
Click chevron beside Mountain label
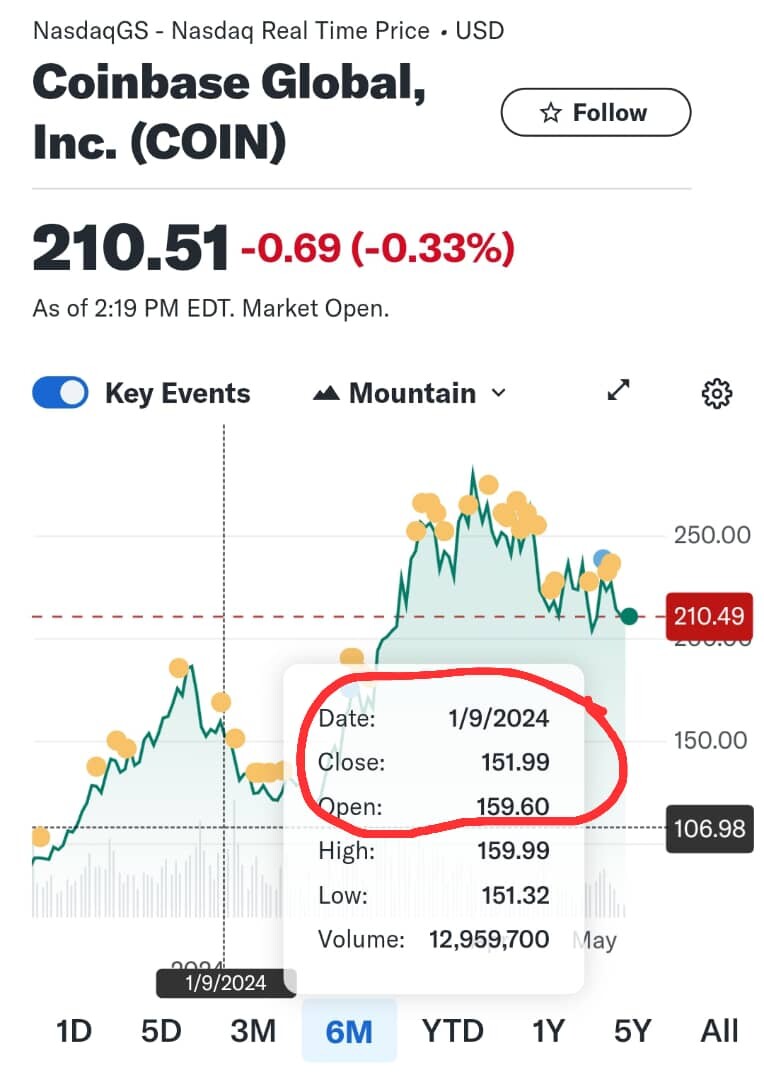click(498, 393)
